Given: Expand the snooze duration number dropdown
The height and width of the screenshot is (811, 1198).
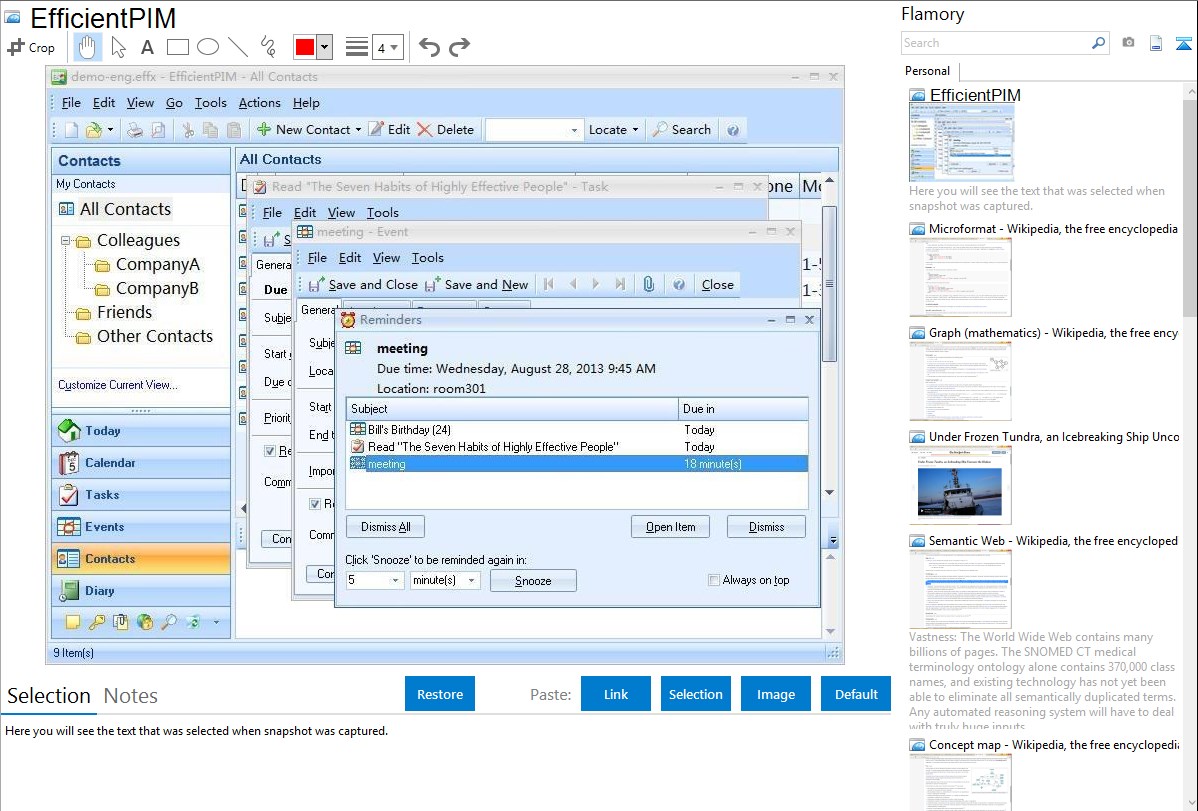Looking at the screenshot, I should pos(394,580).
